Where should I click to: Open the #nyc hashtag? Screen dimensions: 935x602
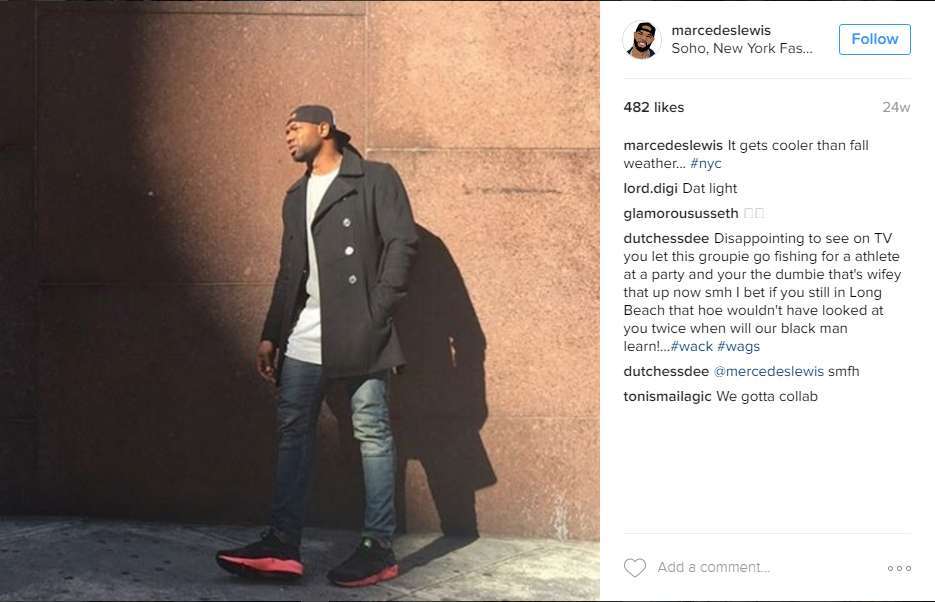[x=705, y=163]
